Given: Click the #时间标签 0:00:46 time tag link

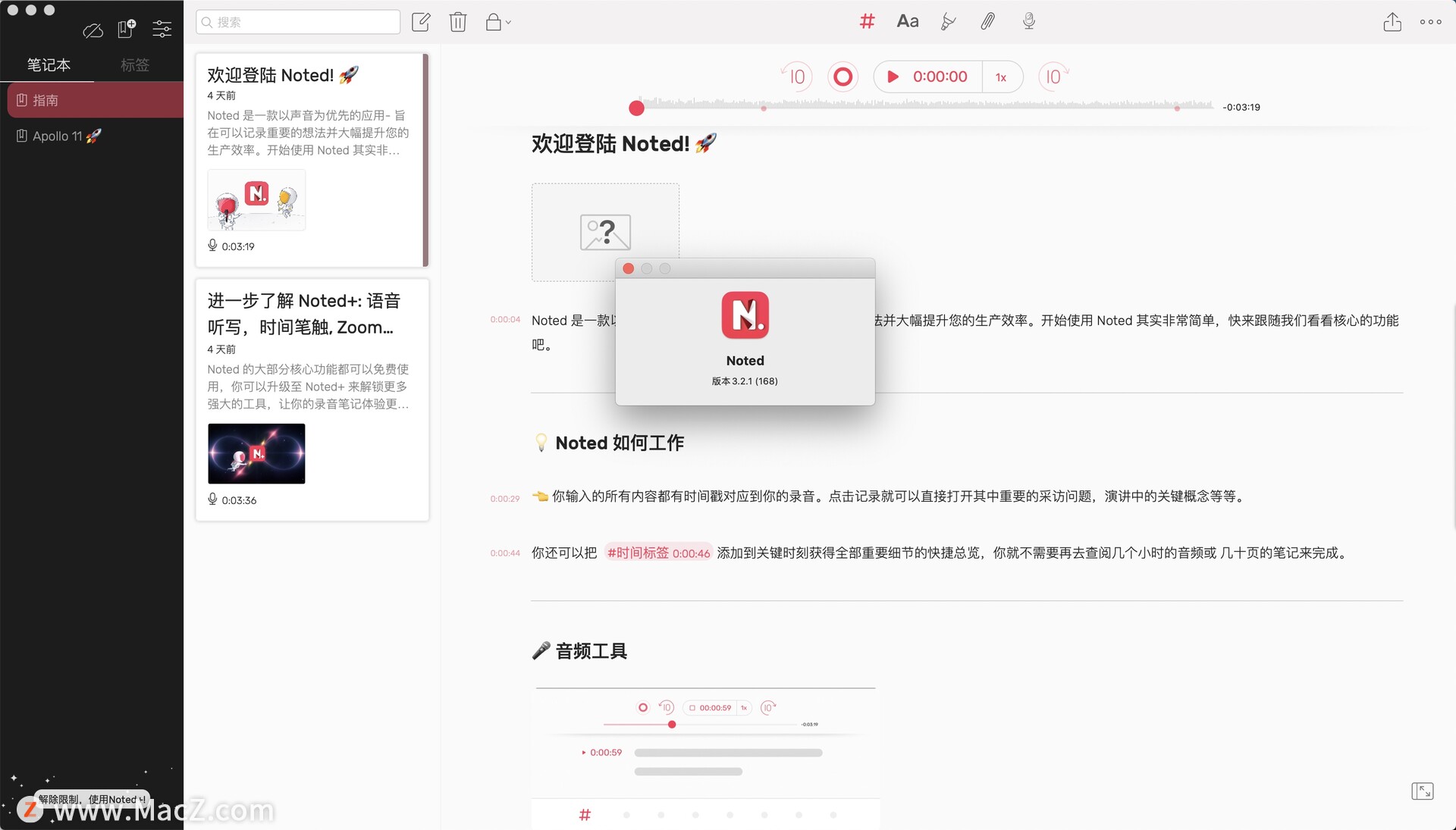Looking at the screenshot, I should pos(658,553).
